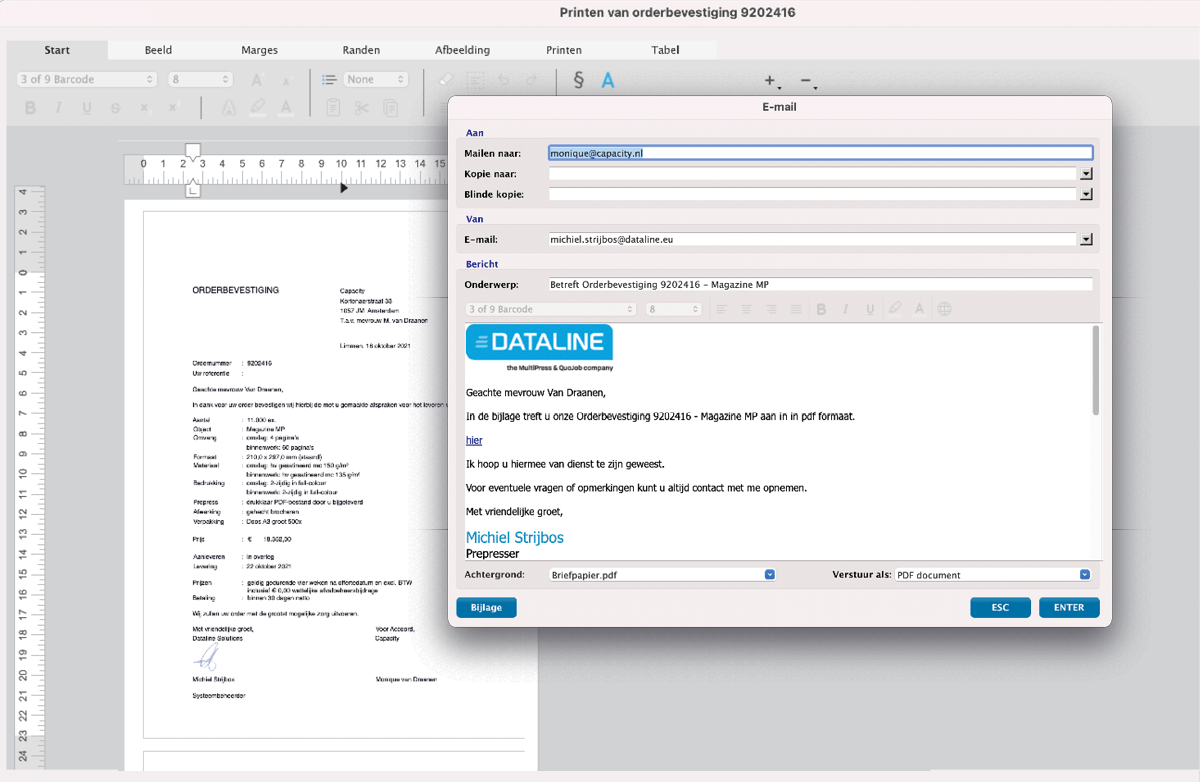Click the font color A icon in main toolbar
Viewport: 1200px width, 782px height.
[285, 108]
